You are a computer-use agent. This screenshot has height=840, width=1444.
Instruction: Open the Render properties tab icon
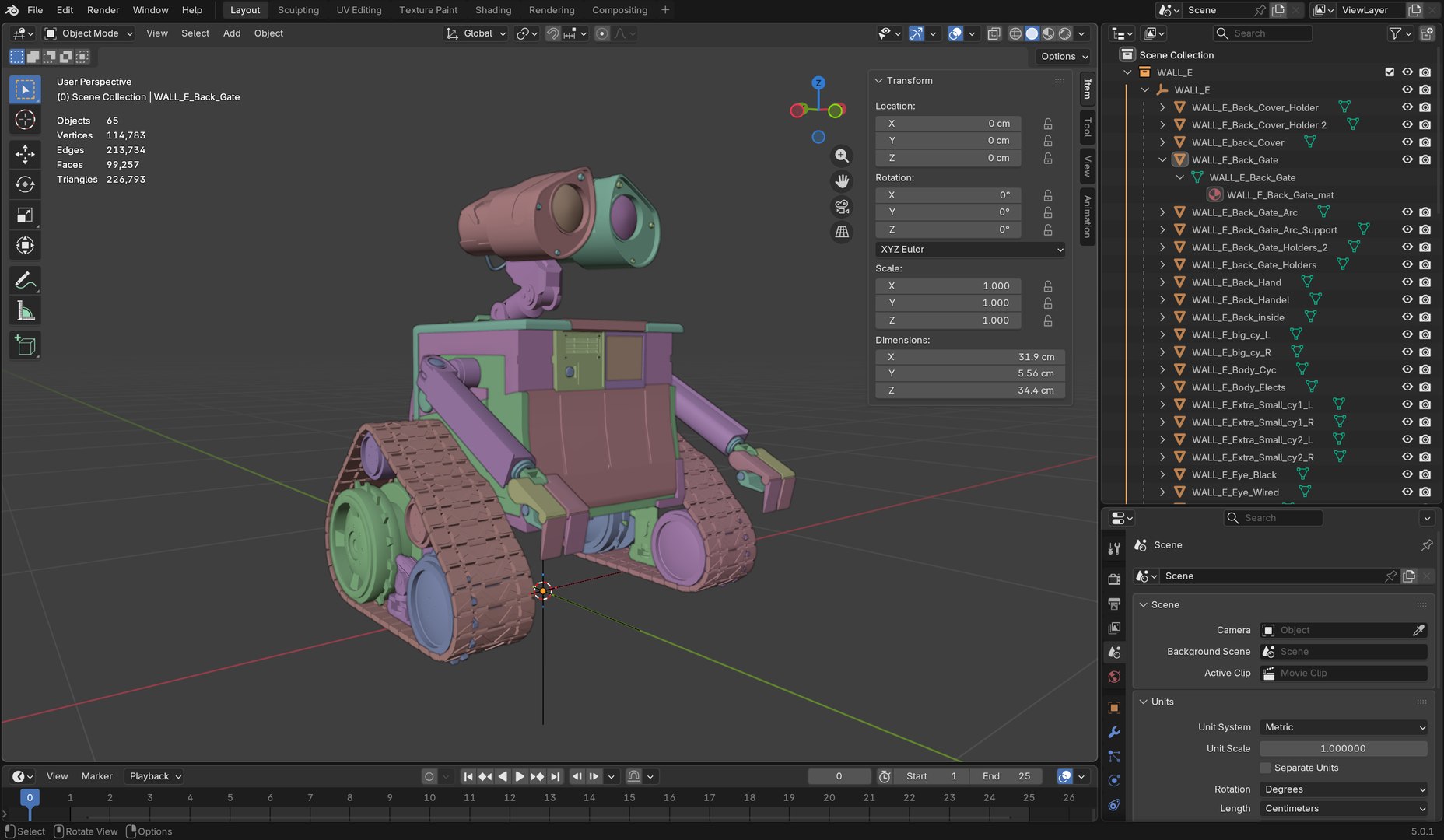pos(1114,579)
